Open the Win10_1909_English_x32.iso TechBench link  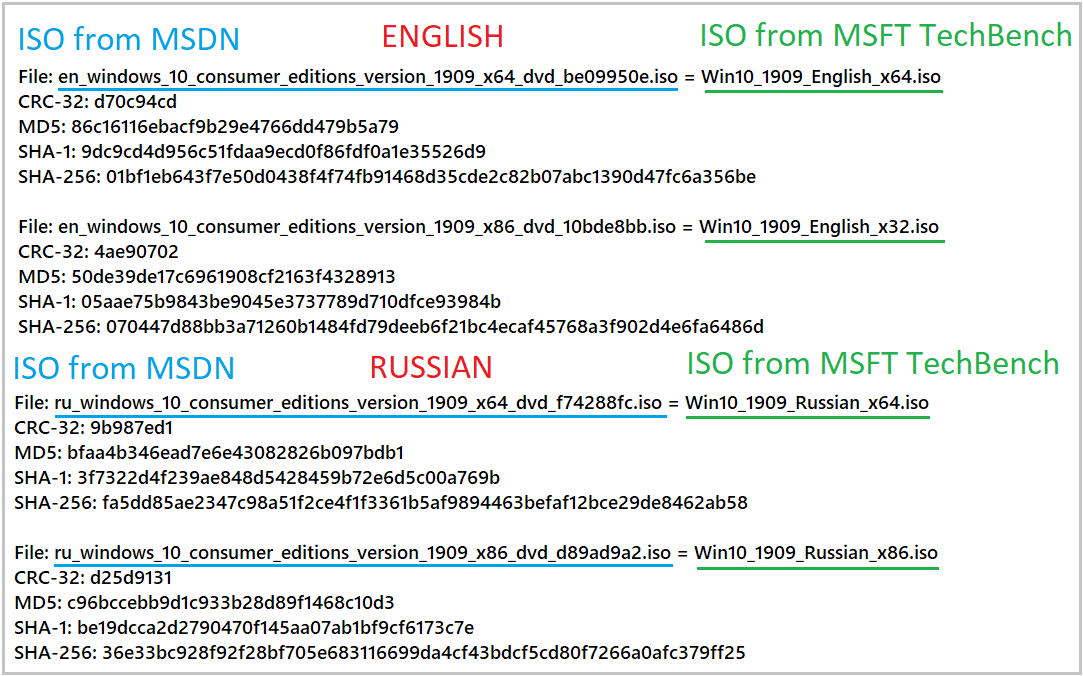(x=818, y=222)
